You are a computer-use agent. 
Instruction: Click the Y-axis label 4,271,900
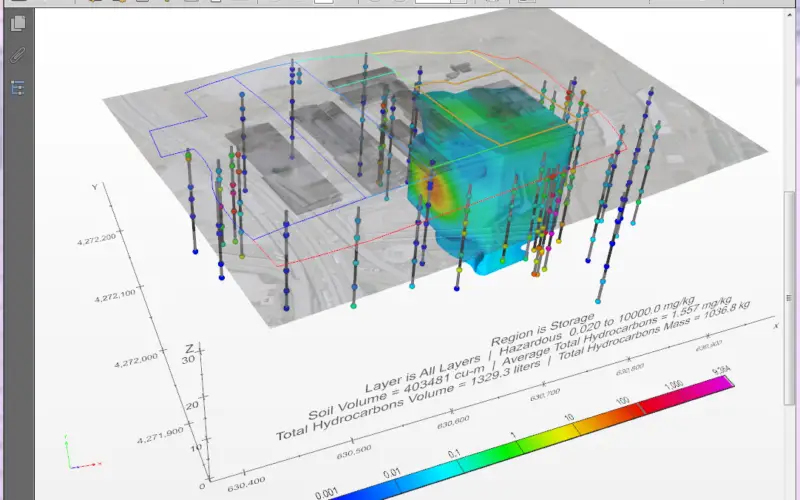[x=160, y=435]
